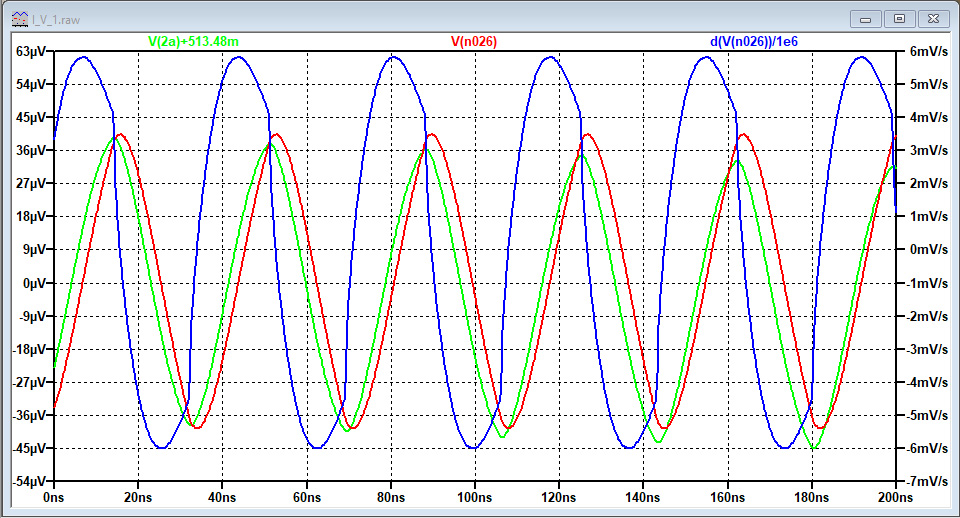The height and width of the screenshot is (518, 960).
Task: Click the 200ns time axis label
Action: [896, 498]
